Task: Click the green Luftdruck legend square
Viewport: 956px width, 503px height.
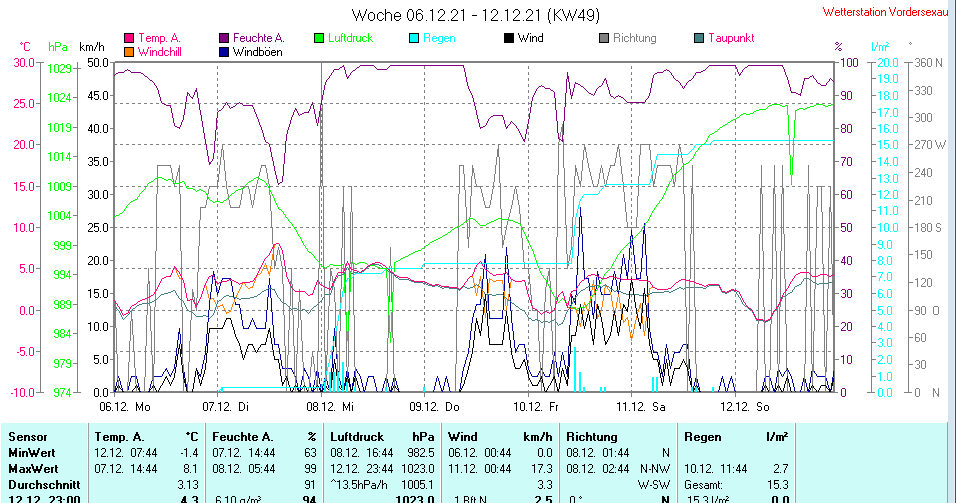Action: [320, 38]
